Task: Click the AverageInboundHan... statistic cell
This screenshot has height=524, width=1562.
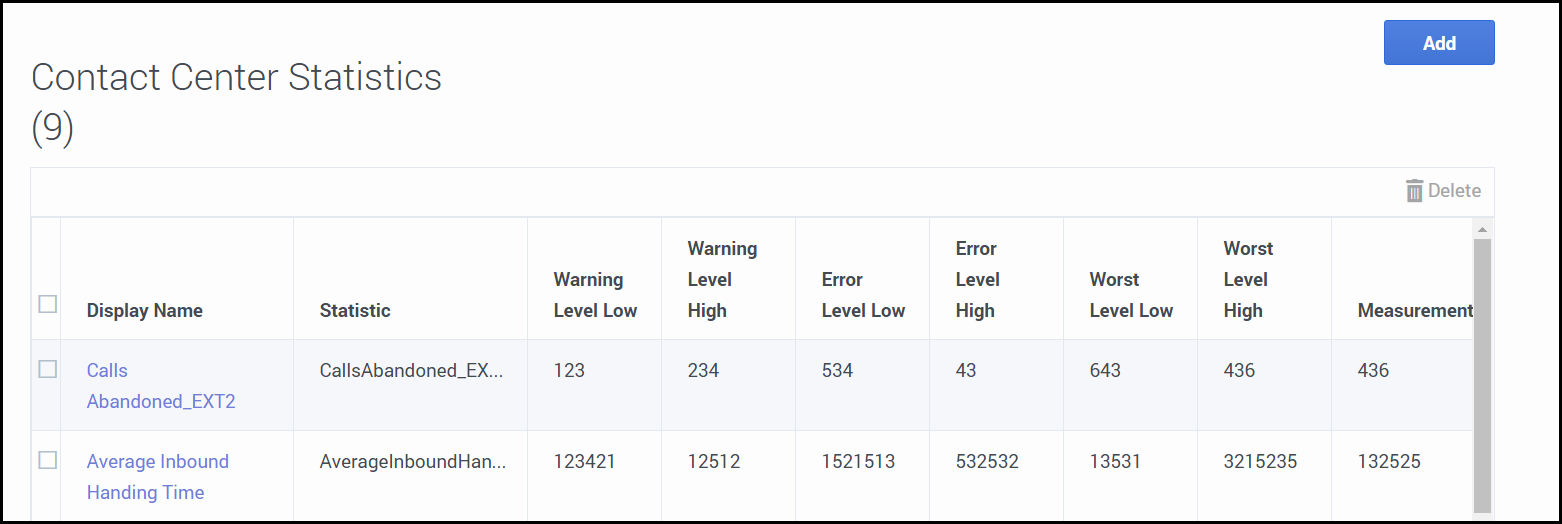Action: tap(412, 461)
